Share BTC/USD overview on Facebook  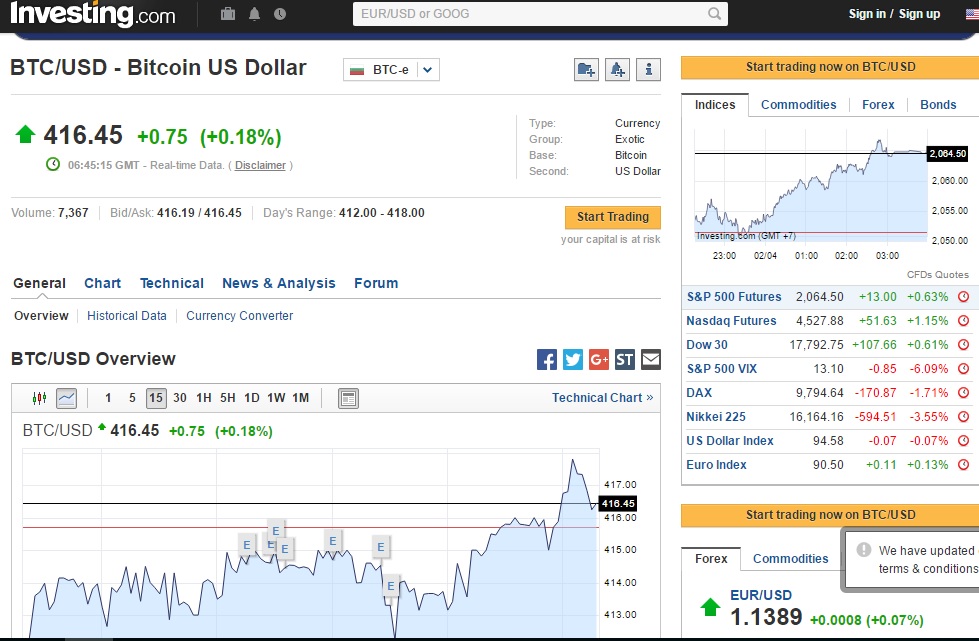click(x=546, y=360)
